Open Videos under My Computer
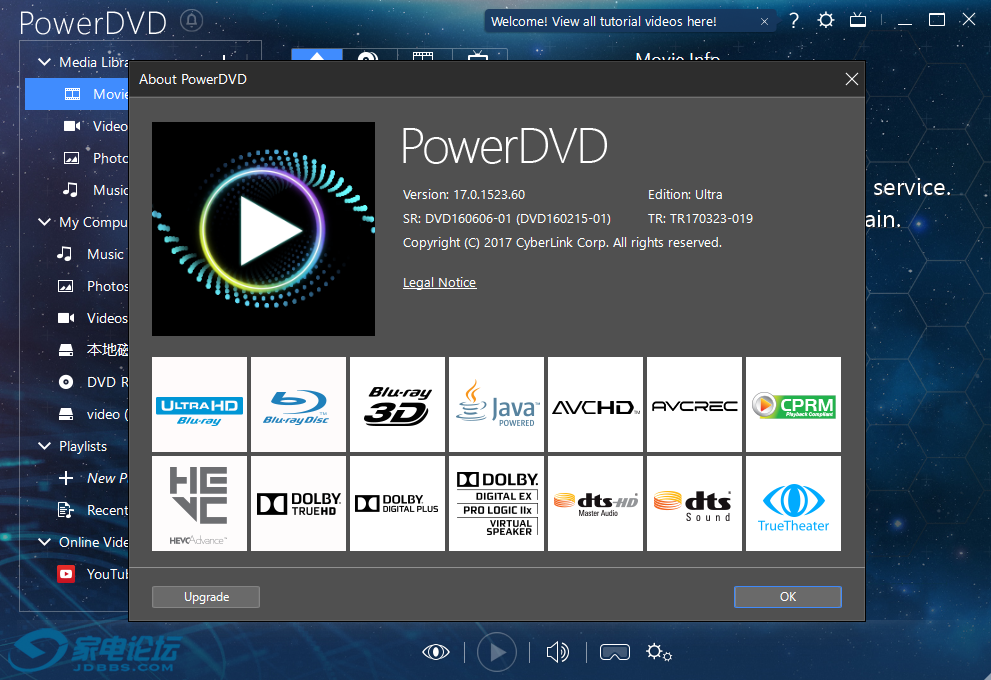The width and height of the screenshot is (991, 680). pos(107,318)
